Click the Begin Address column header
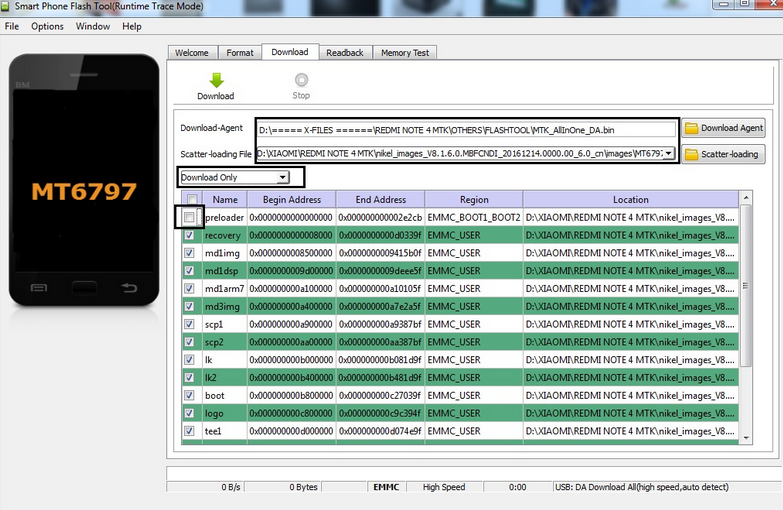This screenshot has width=783, height=510. pos(292,199)
